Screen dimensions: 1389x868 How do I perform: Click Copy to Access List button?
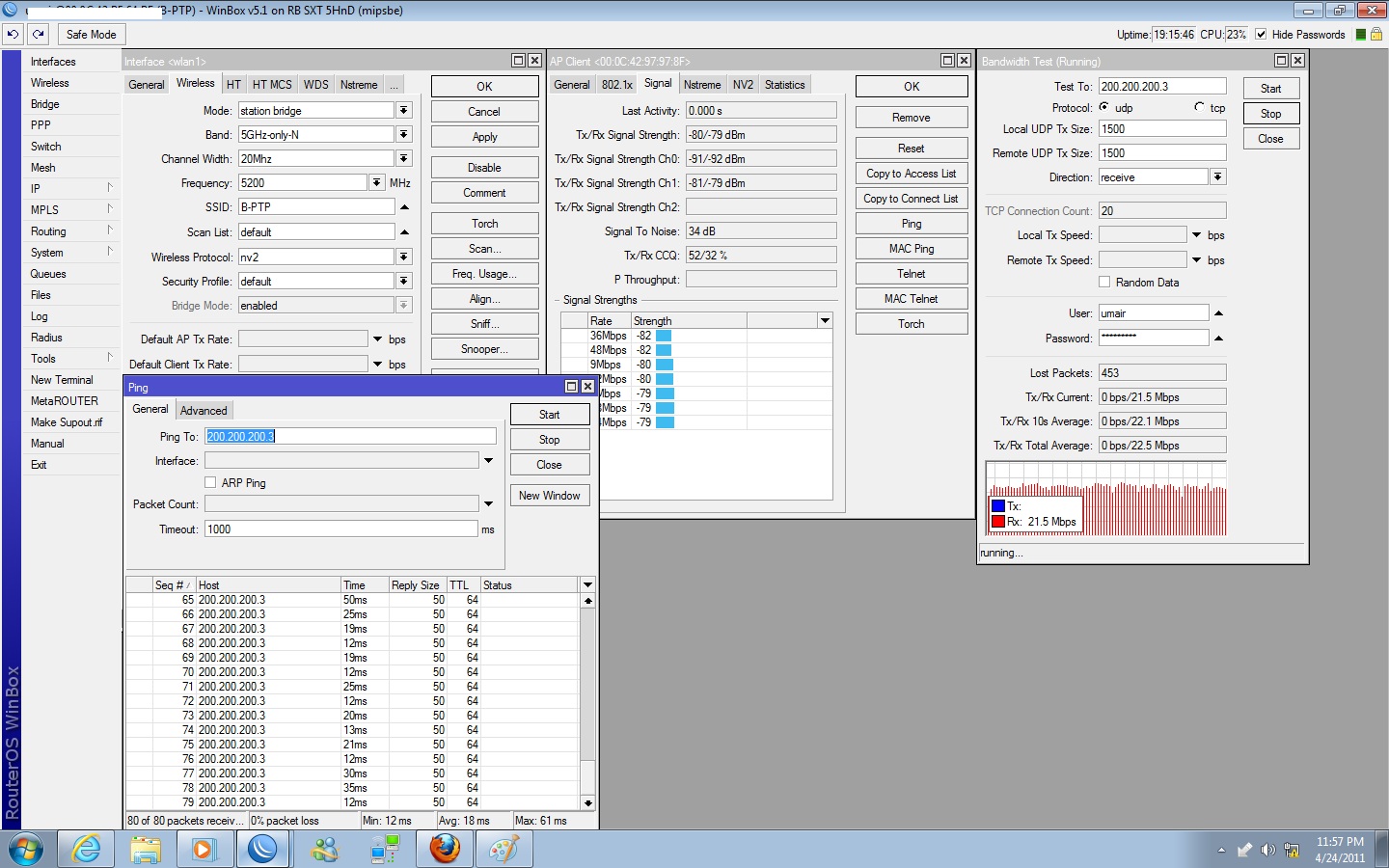(912, 174)
